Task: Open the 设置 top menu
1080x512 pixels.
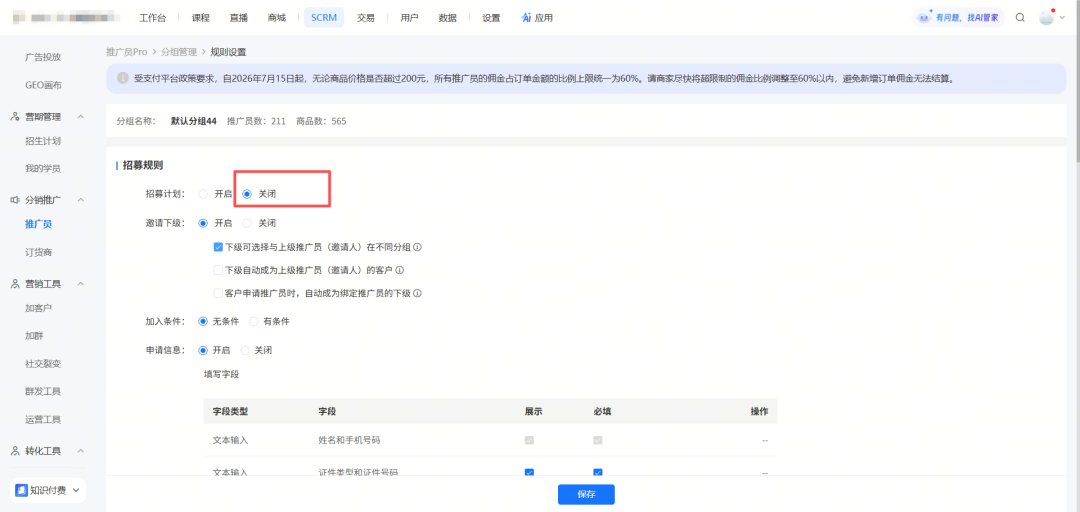Action: pyautogui.click(x=491, y=18)
